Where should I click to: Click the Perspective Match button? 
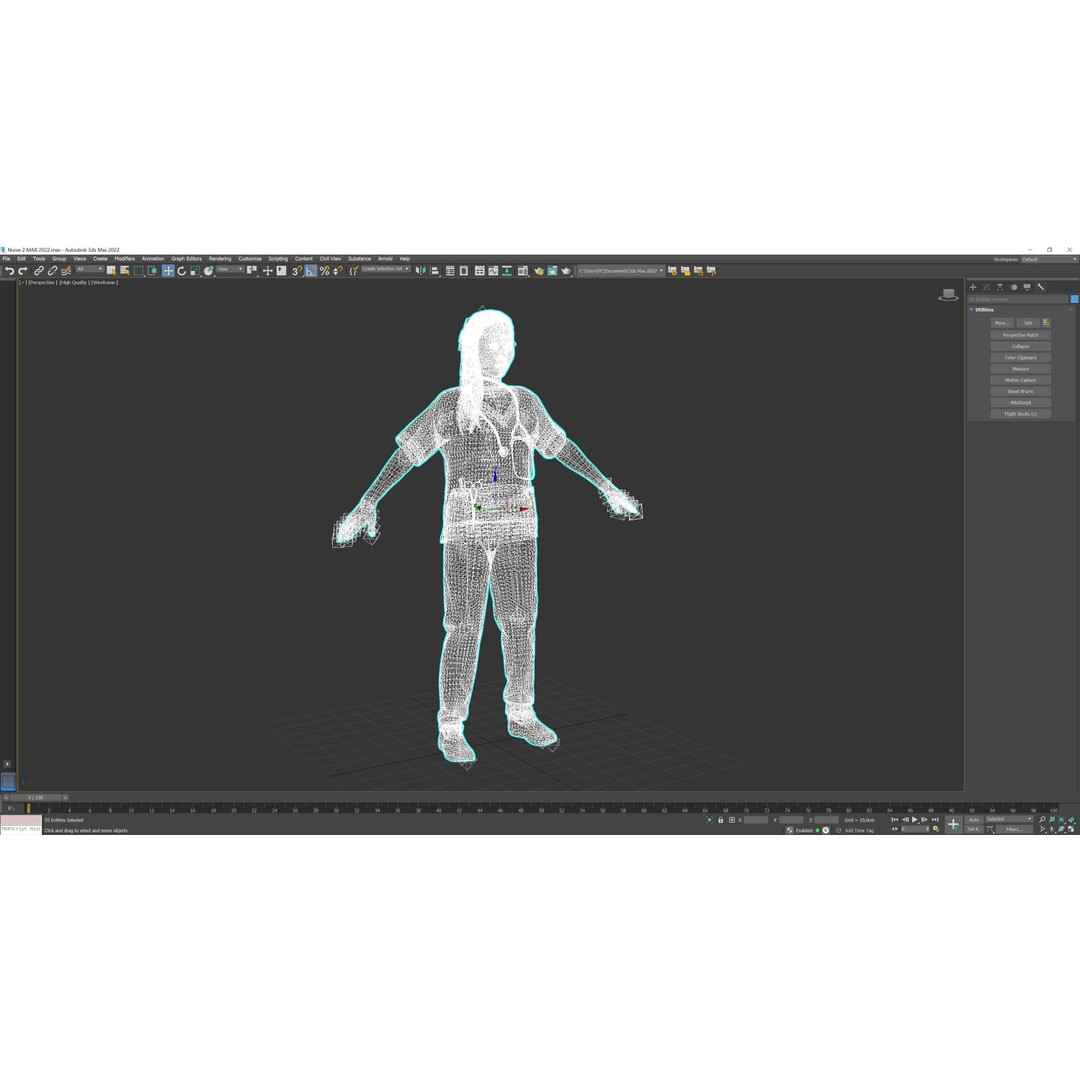[x=1021, y=335]
